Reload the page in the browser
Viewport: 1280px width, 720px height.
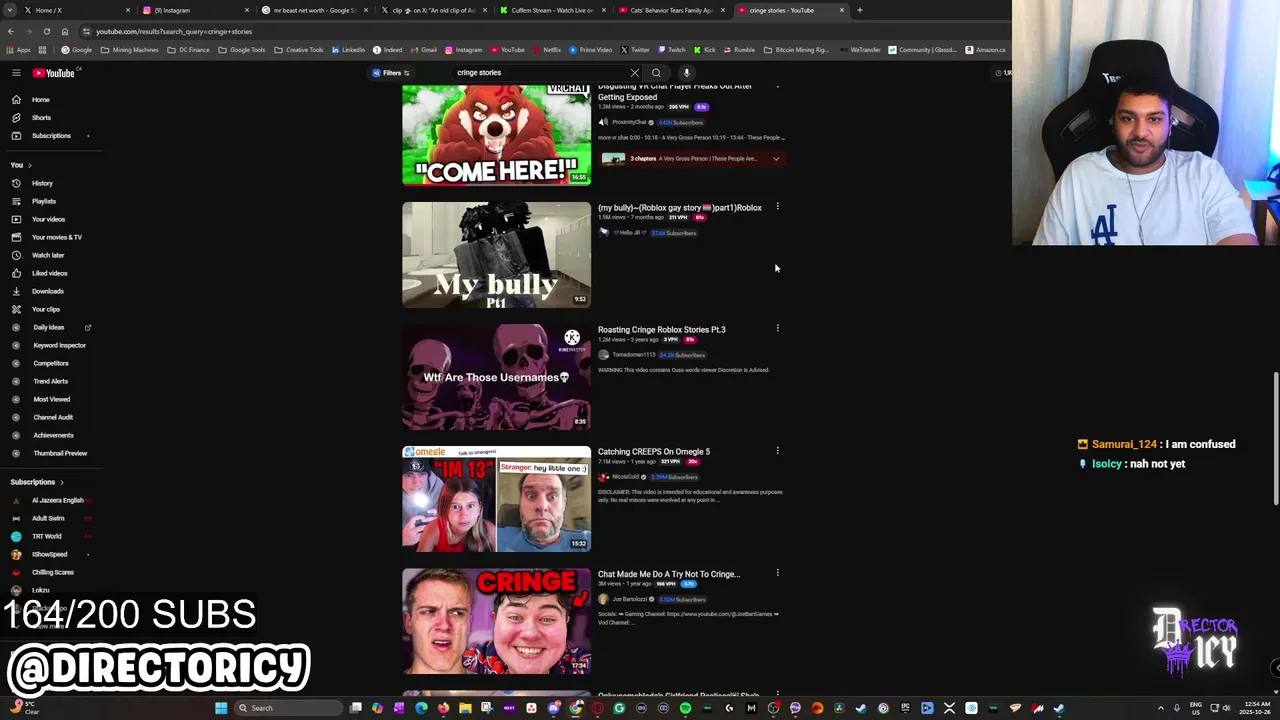point(46,31)
